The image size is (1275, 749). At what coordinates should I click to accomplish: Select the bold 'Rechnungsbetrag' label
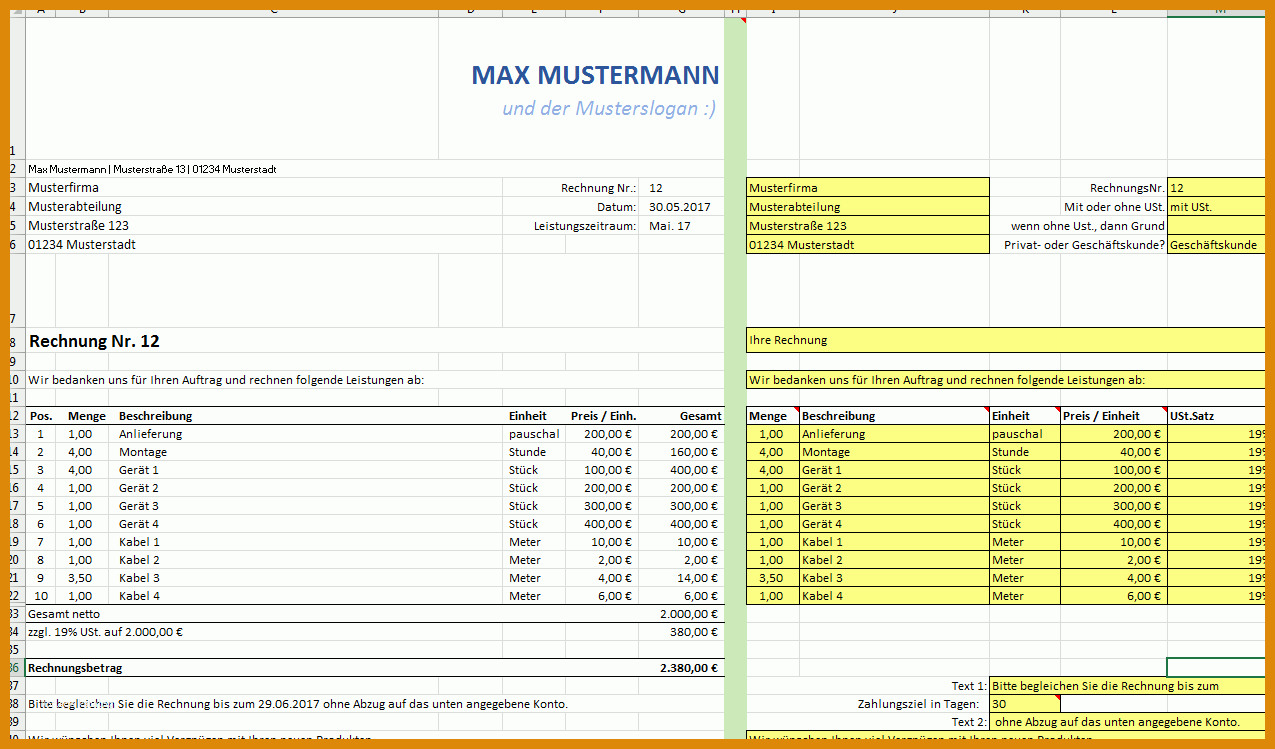76,668
